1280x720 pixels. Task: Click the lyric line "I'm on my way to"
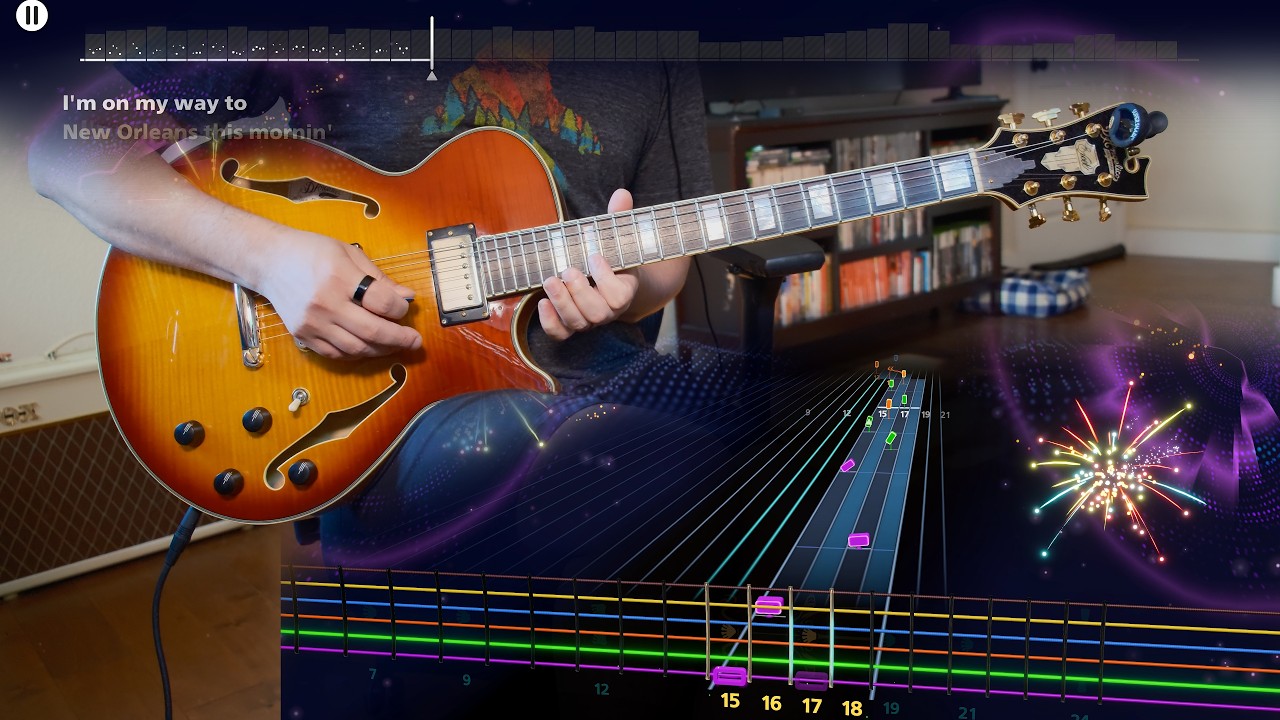coord(154,103)
